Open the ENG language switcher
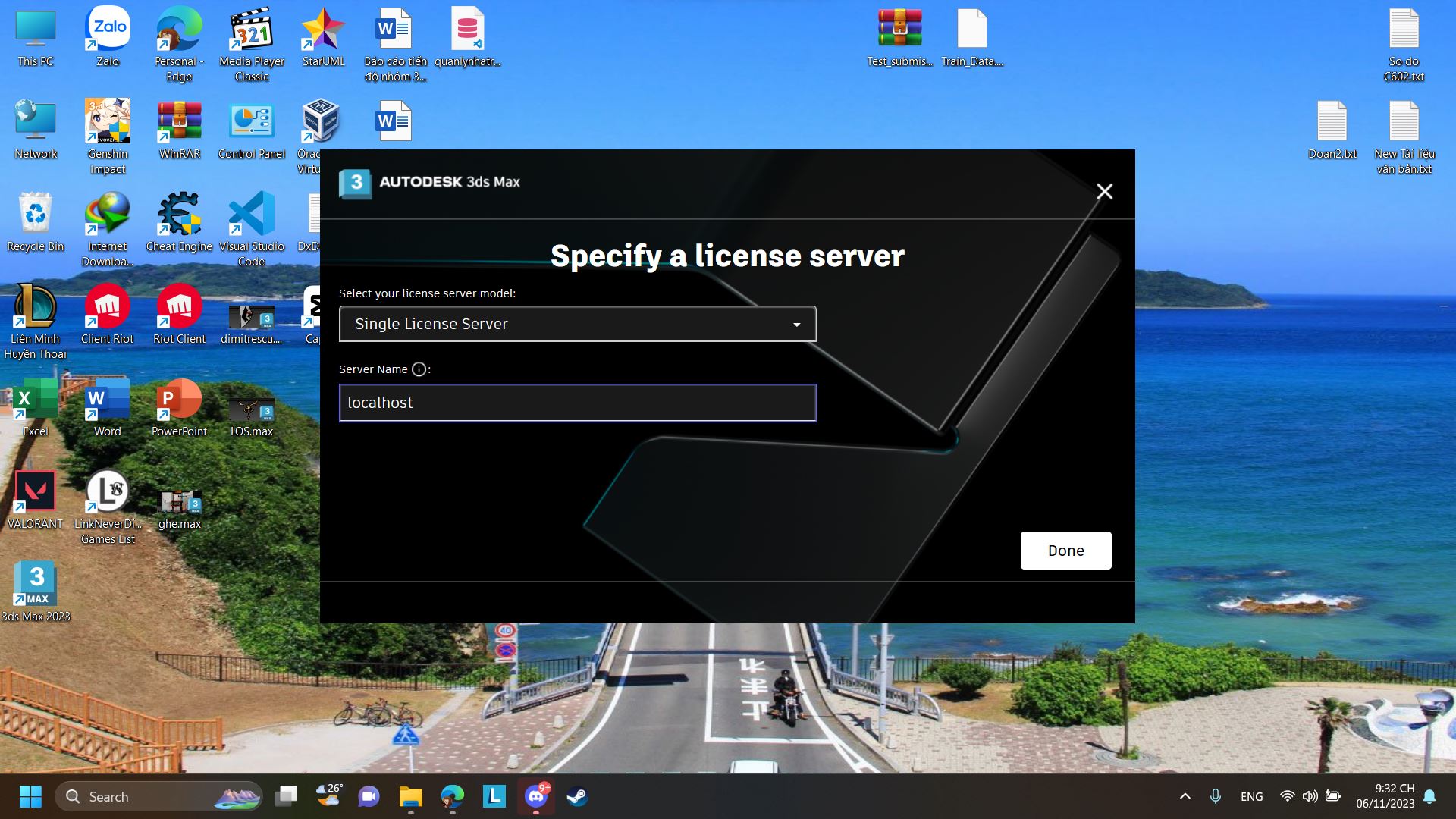 [1251, 796]
